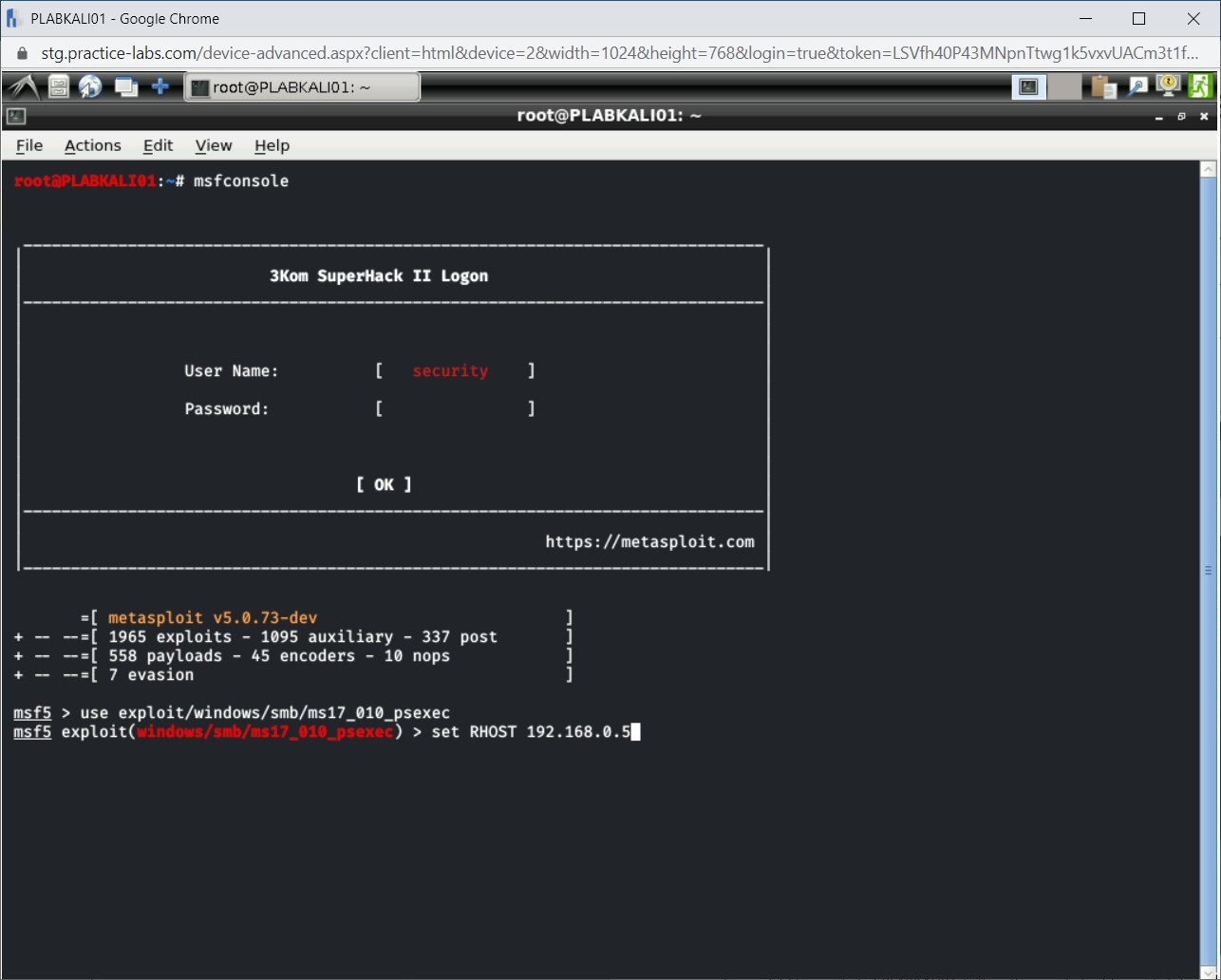This screenshot has height=980, width=1221.
Task: Click the green exit session icon
Action: (x=1201, y=86)
